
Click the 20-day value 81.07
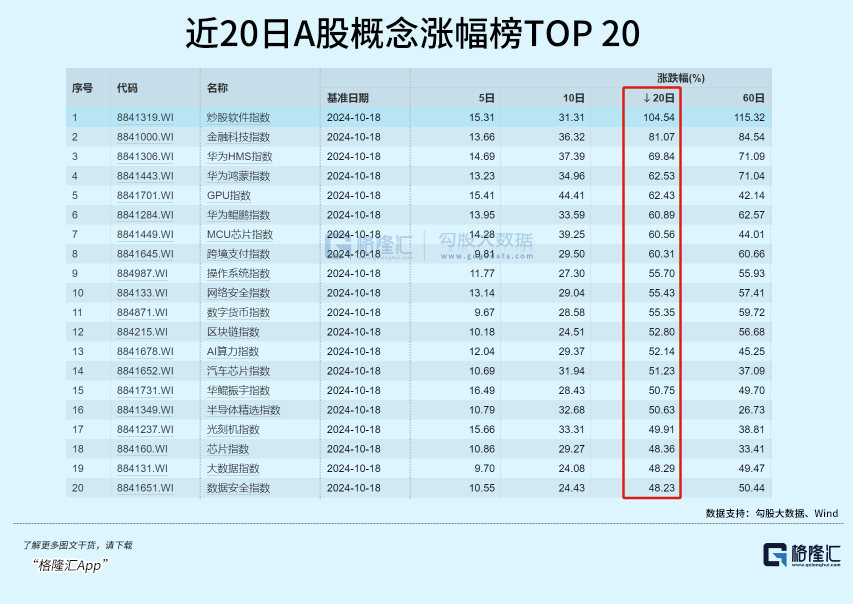pos(662,137)
